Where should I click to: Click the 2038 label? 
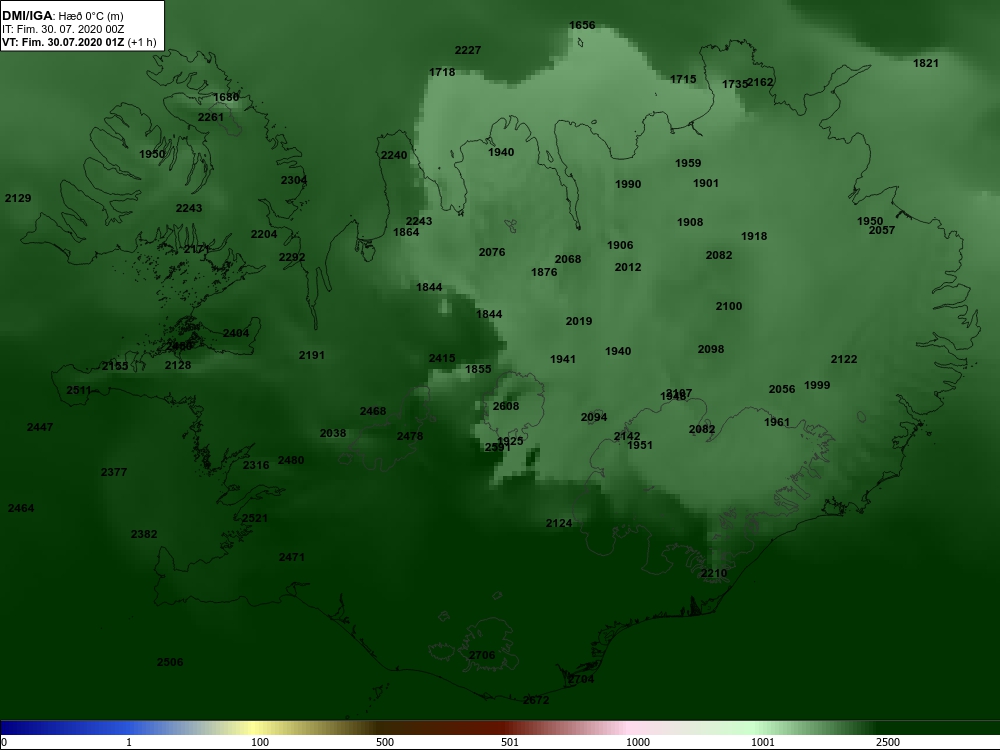point(332,434)
